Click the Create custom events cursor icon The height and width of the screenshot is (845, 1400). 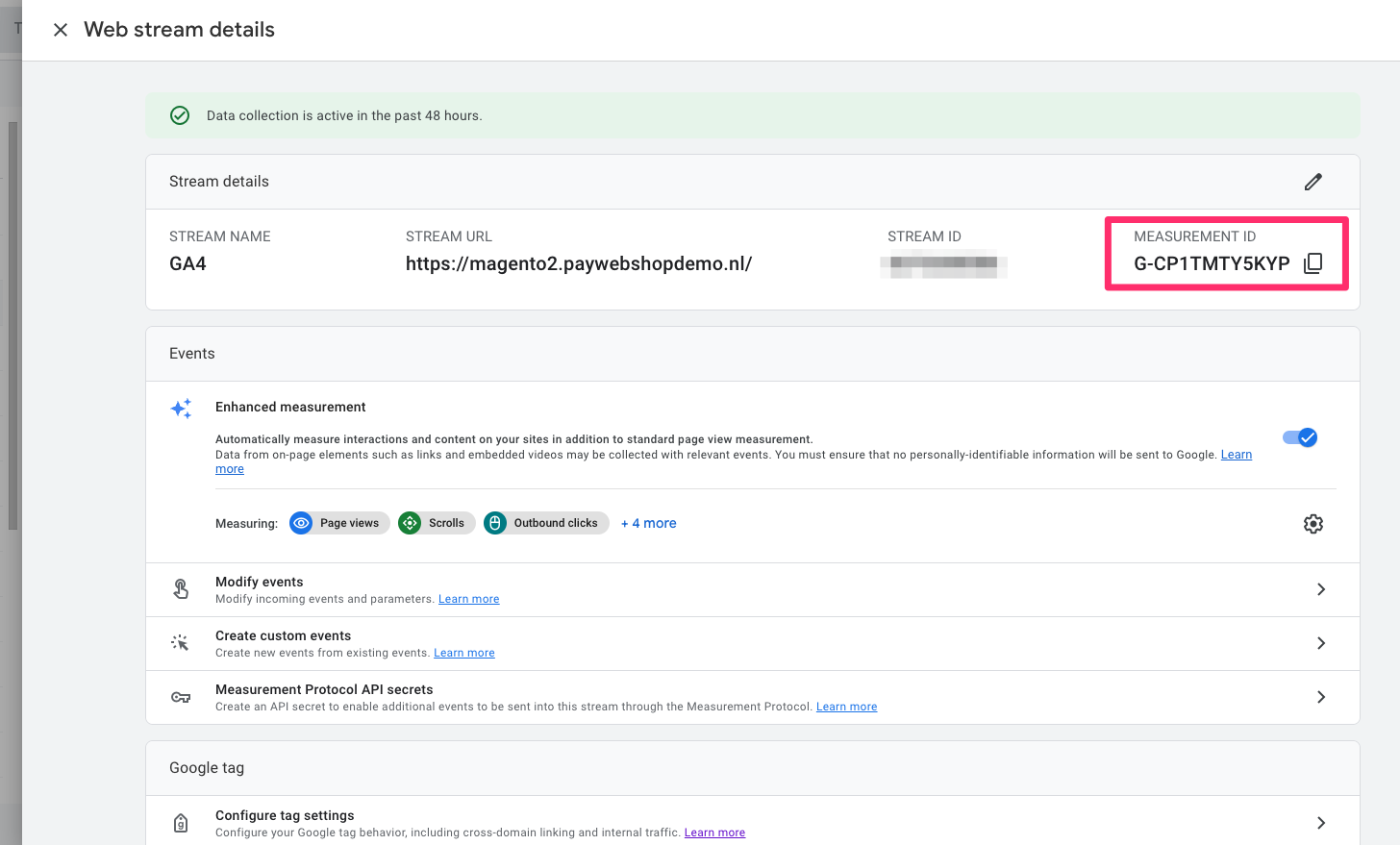181,643
